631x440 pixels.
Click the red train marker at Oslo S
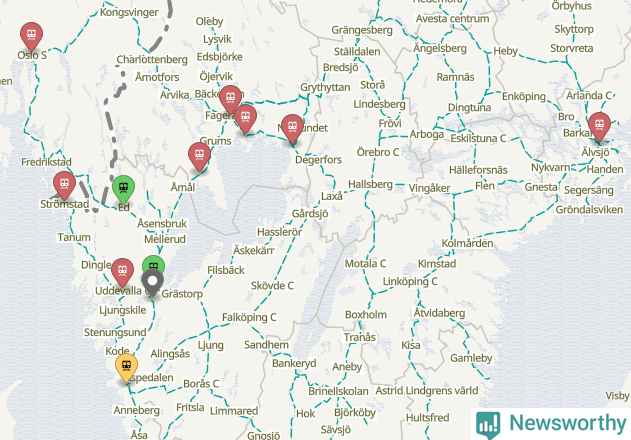[x=31, y=35]
